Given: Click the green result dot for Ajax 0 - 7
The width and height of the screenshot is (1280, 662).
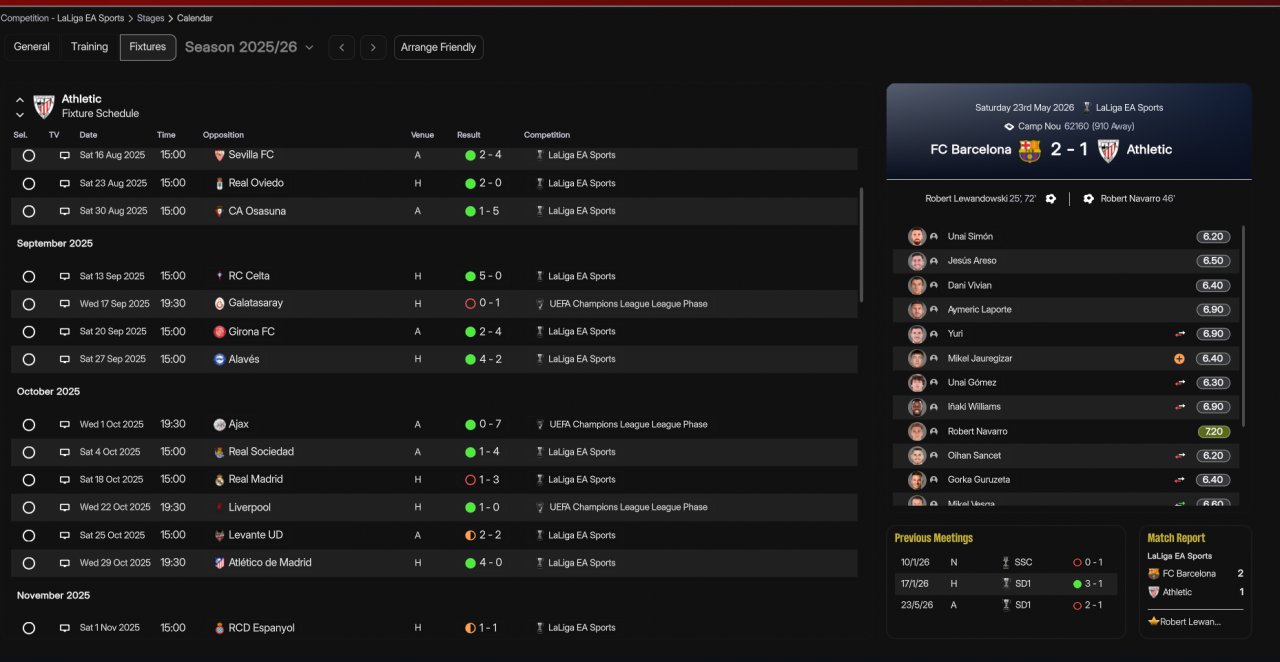Looking at the screenshot, I should point(470,424).
